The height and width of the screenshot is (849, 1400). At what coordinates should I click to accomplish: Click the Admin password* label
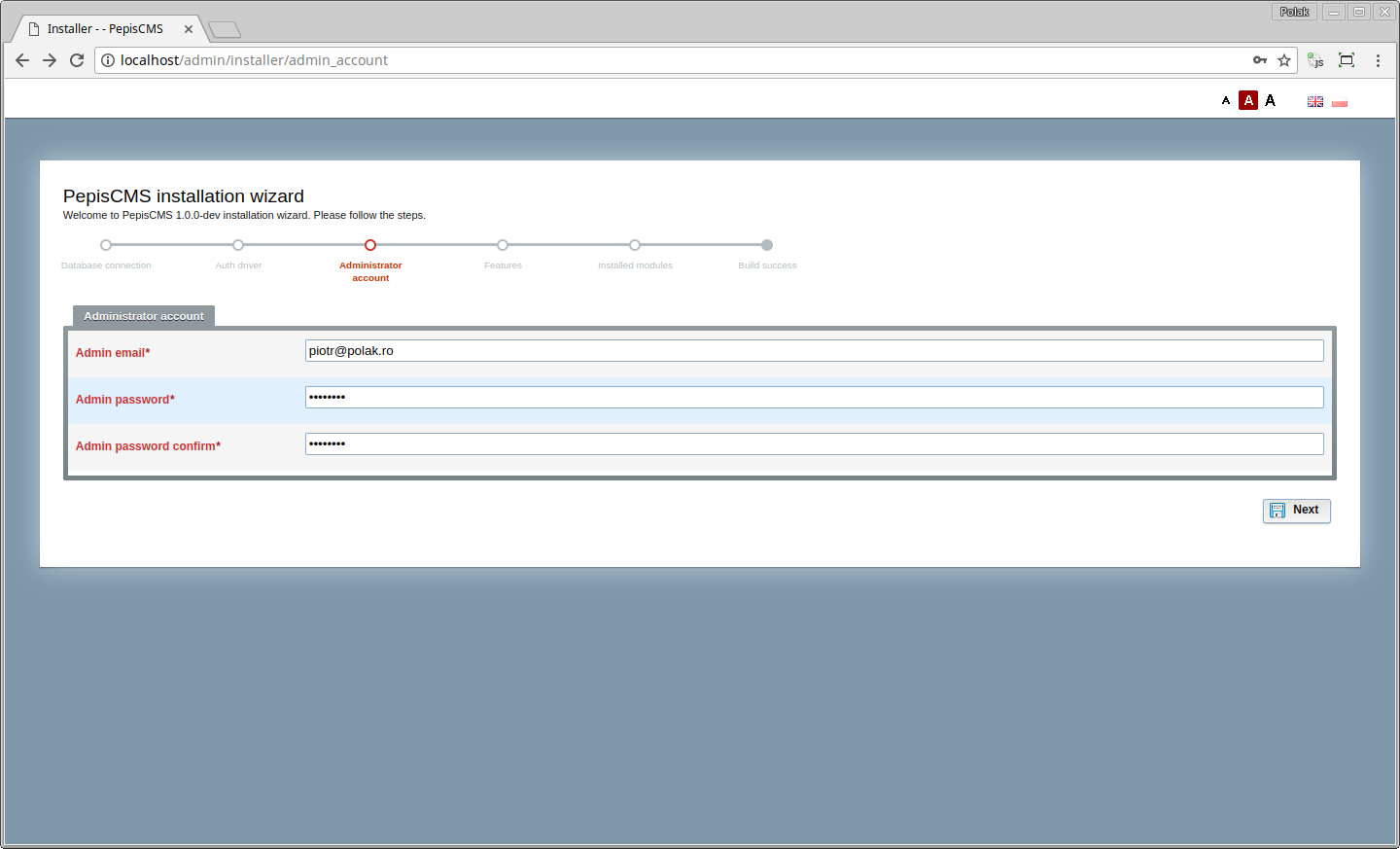[125, 400]
